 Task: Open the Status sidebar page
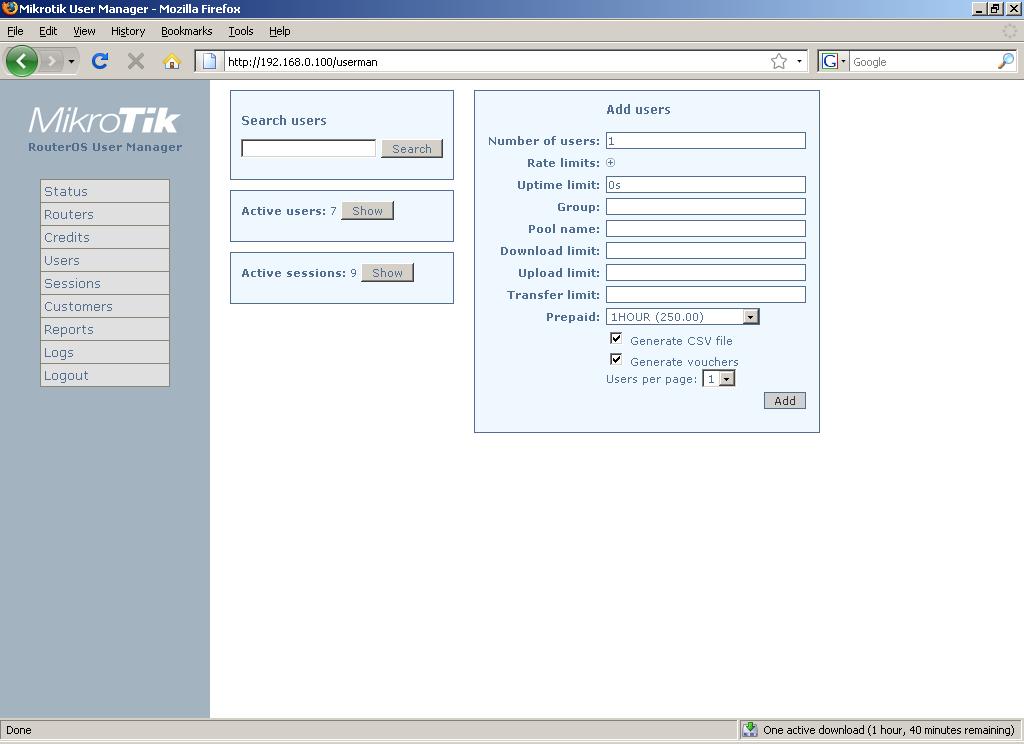[105, 191]
